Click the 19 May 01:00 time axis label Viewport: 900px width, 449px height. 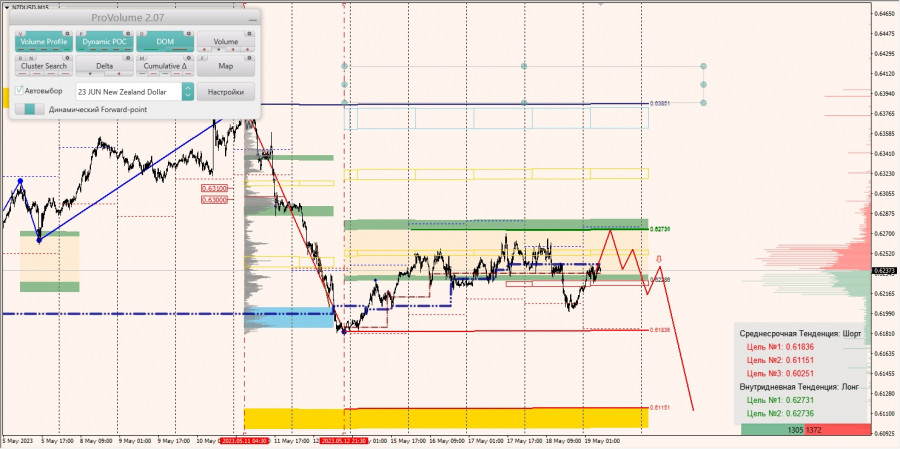pos(602,441)
